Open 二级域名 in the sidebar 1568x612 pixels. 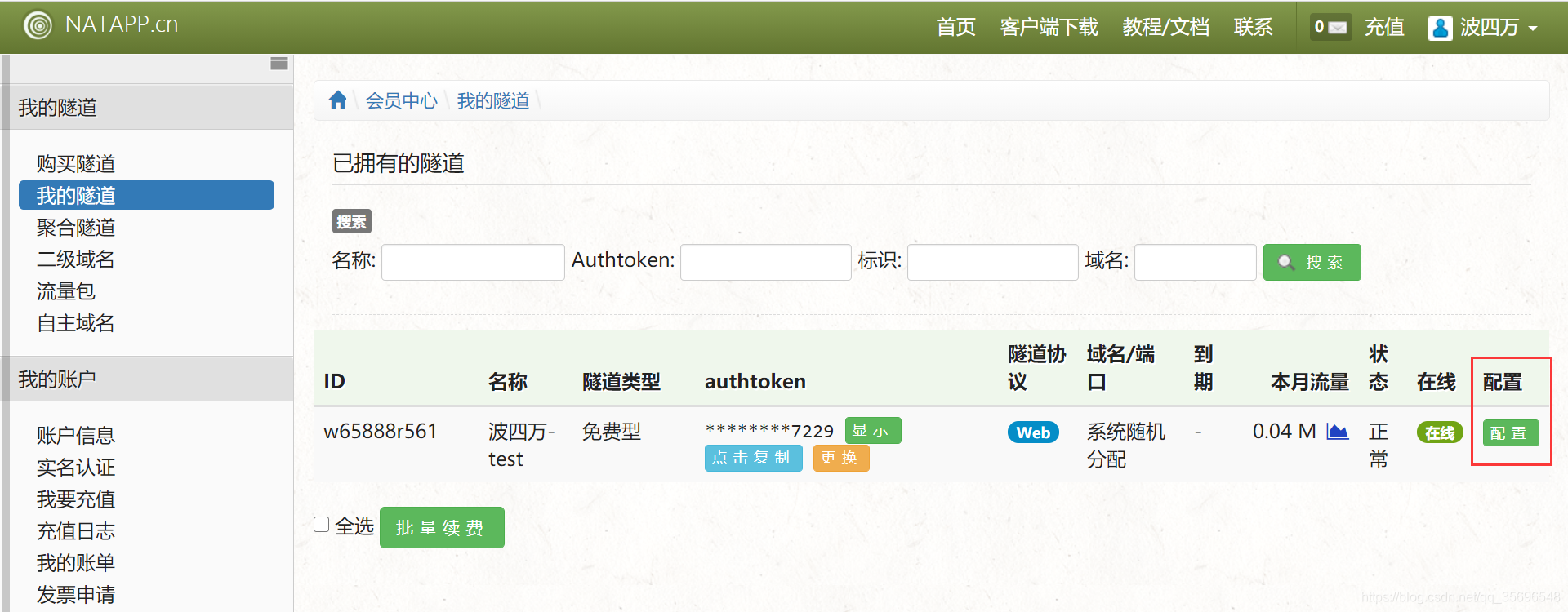76,259
